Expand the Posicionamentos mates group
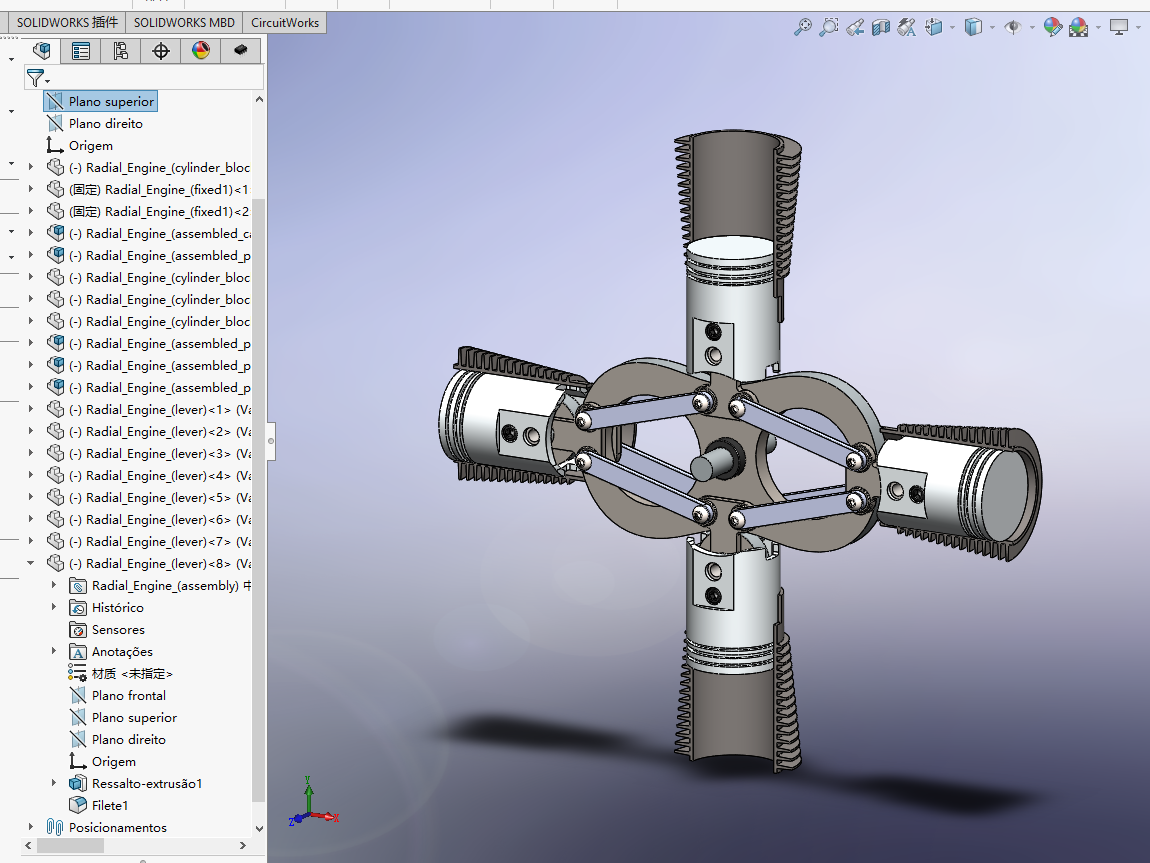This screenshot has width=1150, height=863. point(31,827)
